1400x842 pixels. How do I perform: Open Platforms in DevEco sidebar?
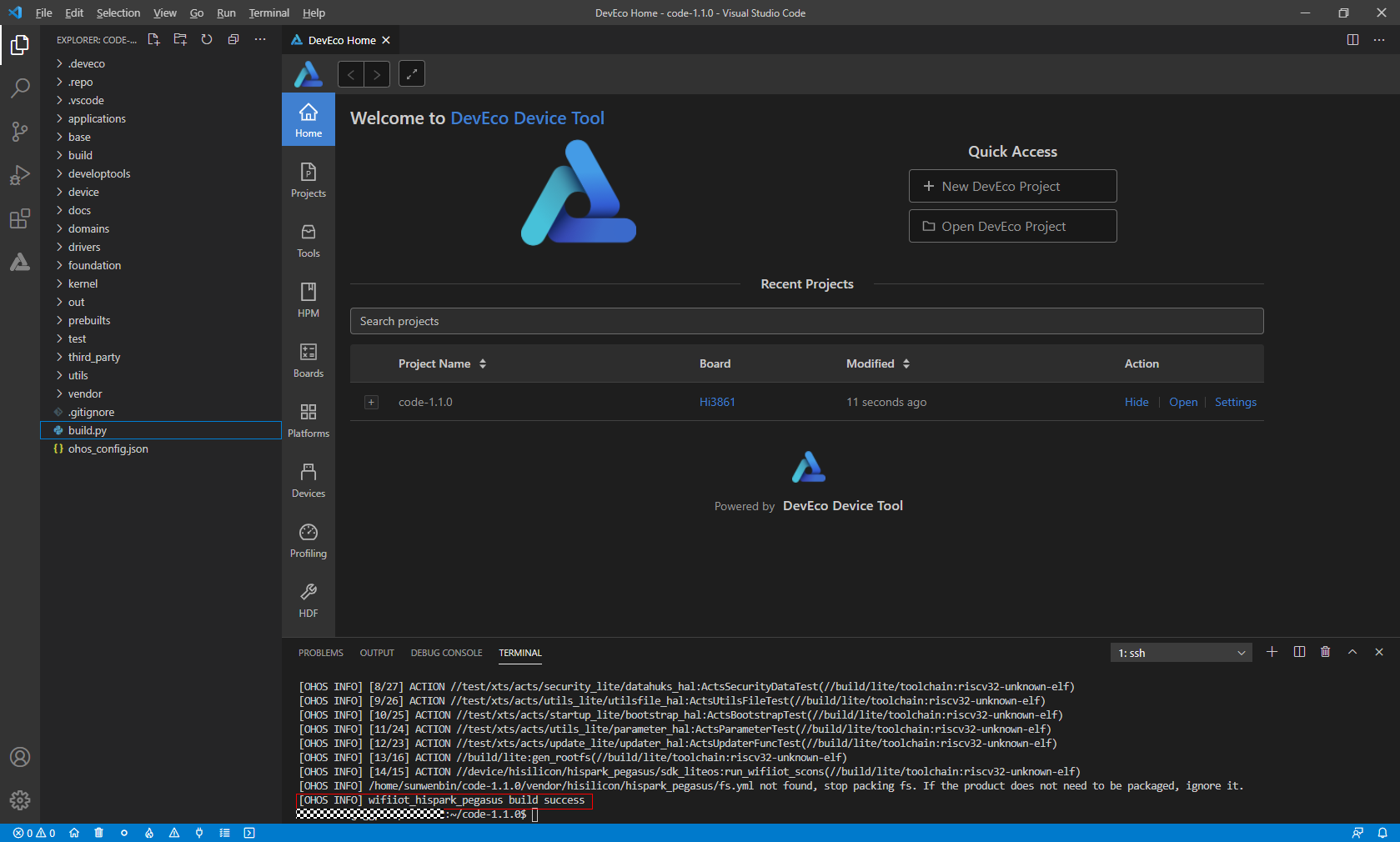pyautogui.click(x=309, y=420)
